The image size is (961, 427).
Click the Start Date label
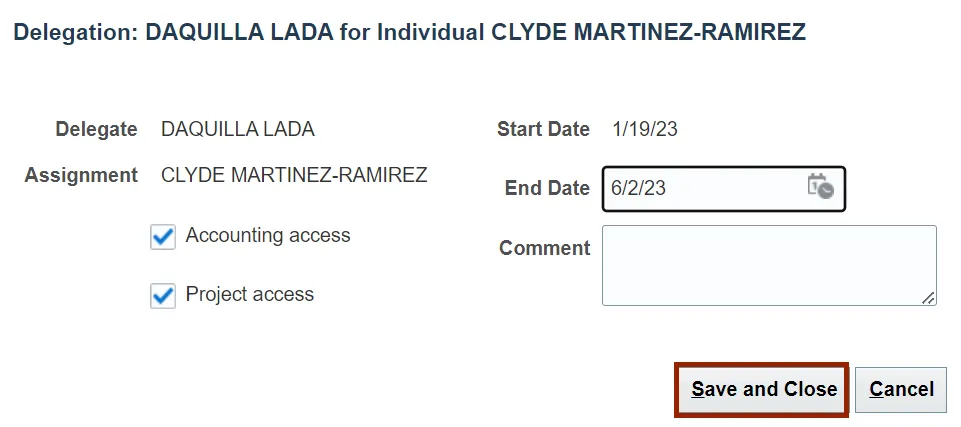(x=543, y=129)
